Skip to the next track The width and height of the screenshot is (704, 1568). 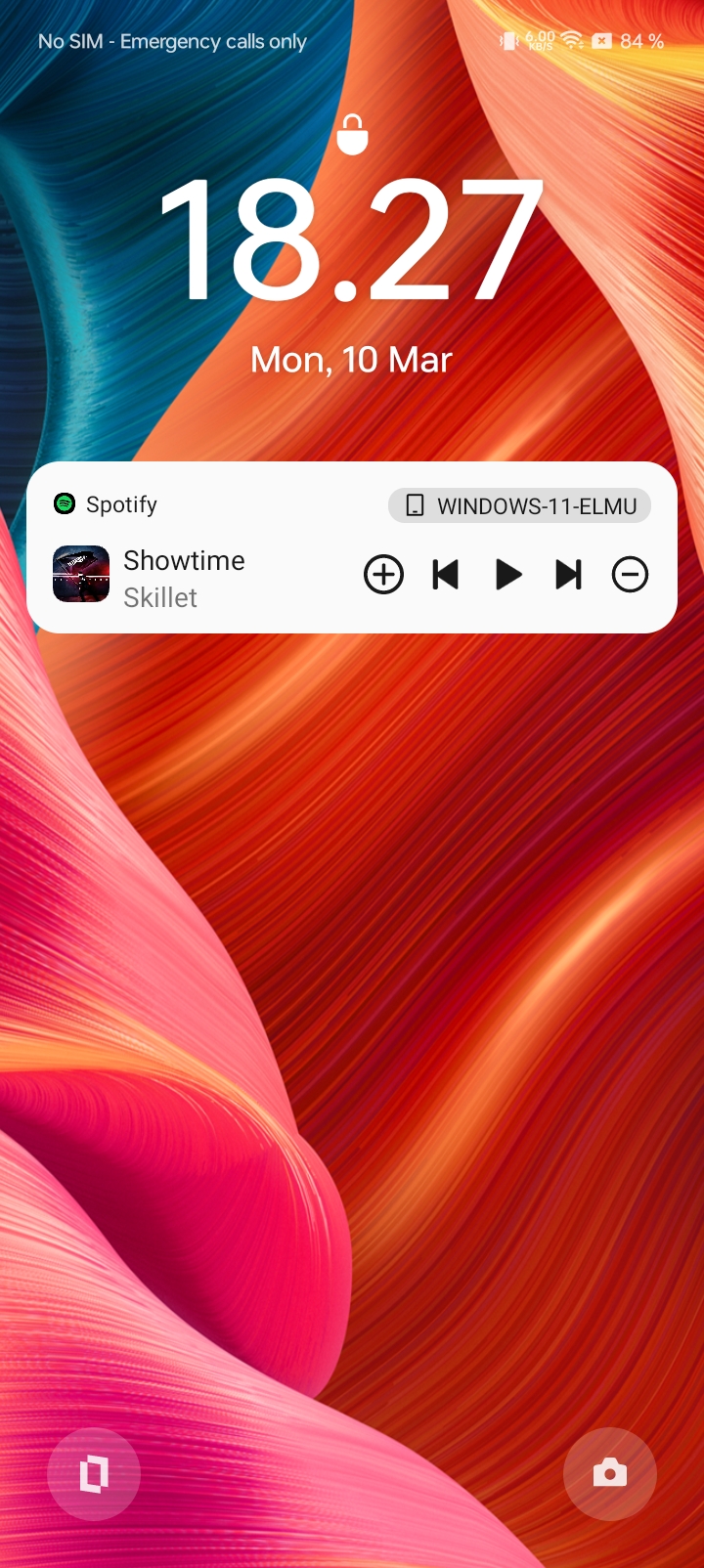tap(569, 575)
